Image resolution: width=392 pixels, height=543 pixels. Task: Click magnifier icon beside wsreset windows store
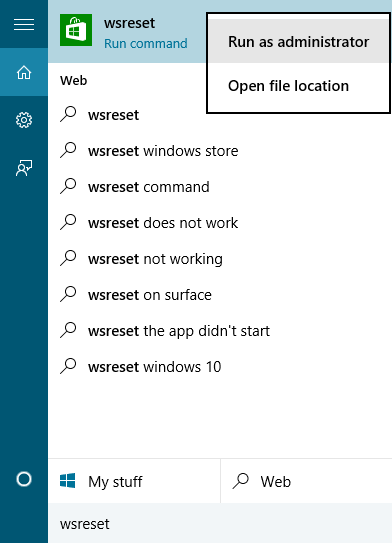68,150
